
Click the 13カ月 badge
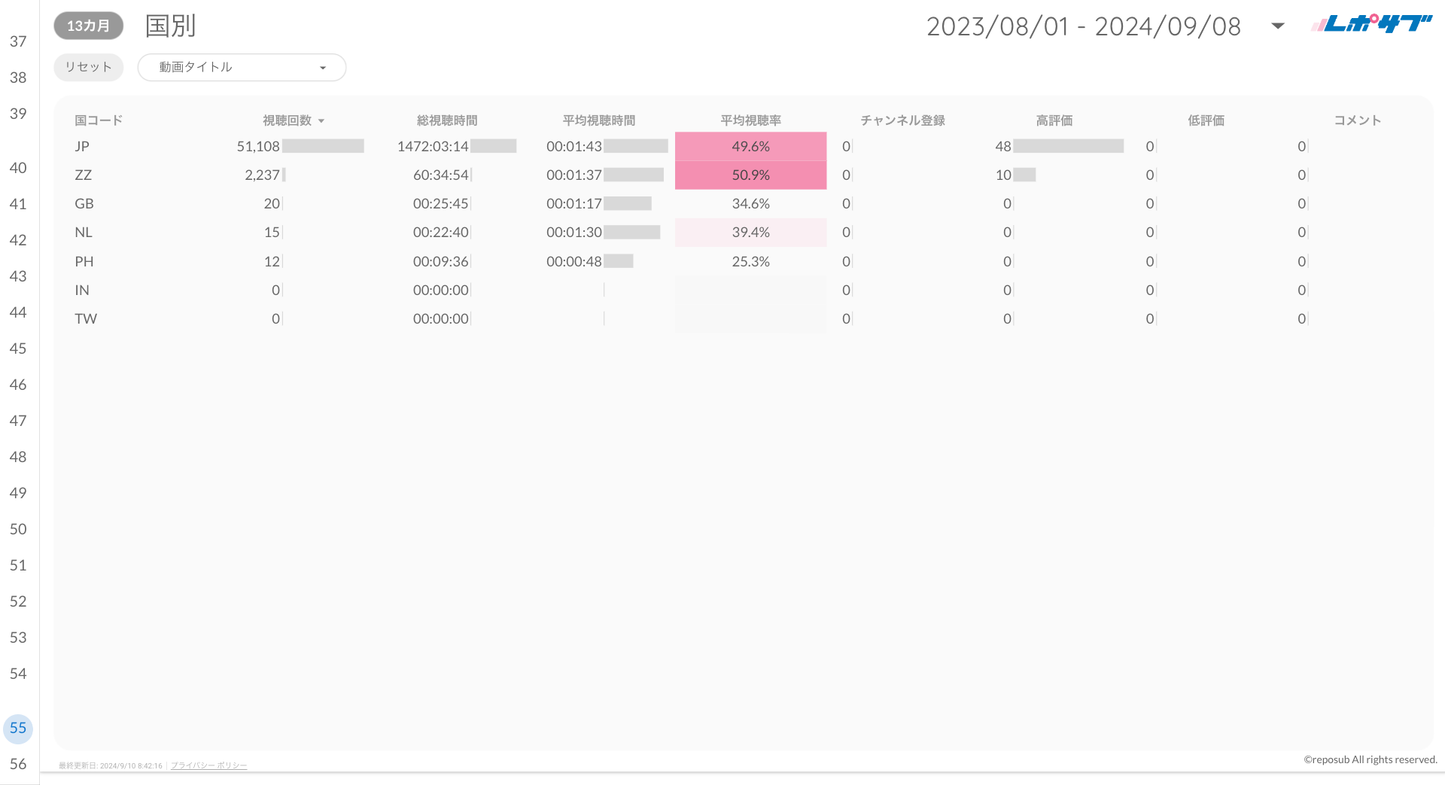(x=89, y=26)
